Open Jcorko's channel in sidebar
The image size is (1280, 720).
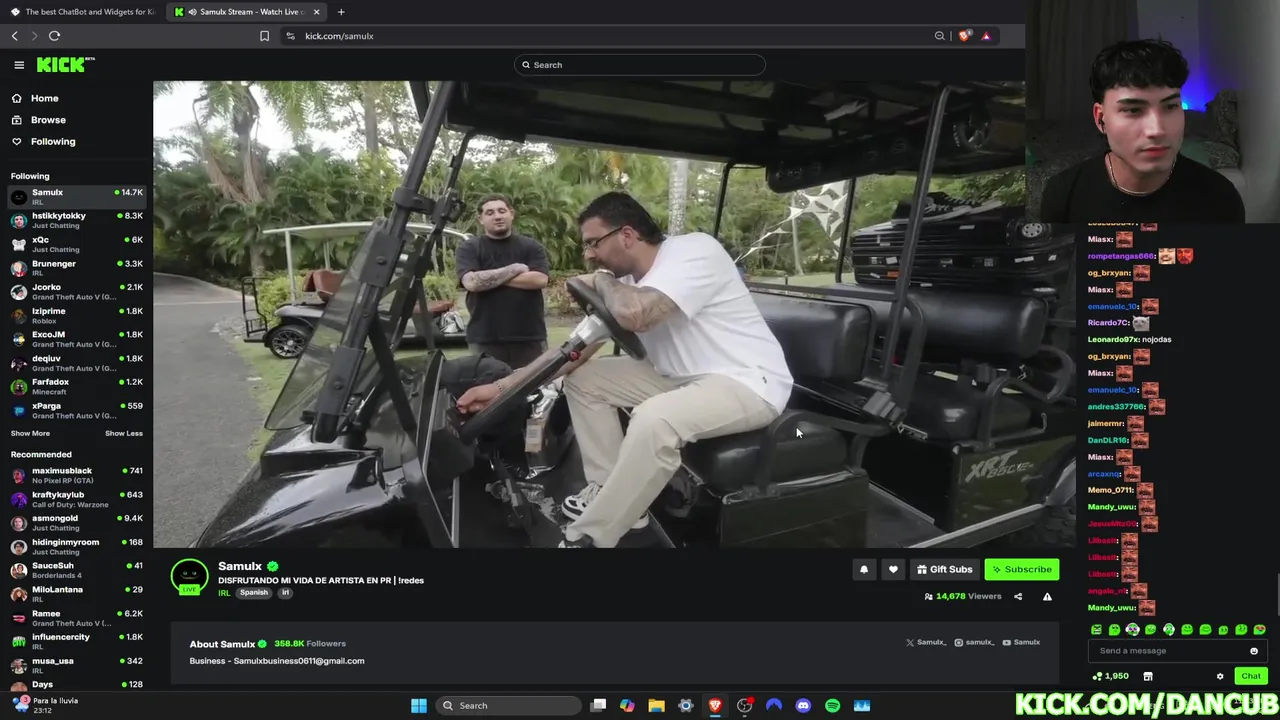click(76, 292)
